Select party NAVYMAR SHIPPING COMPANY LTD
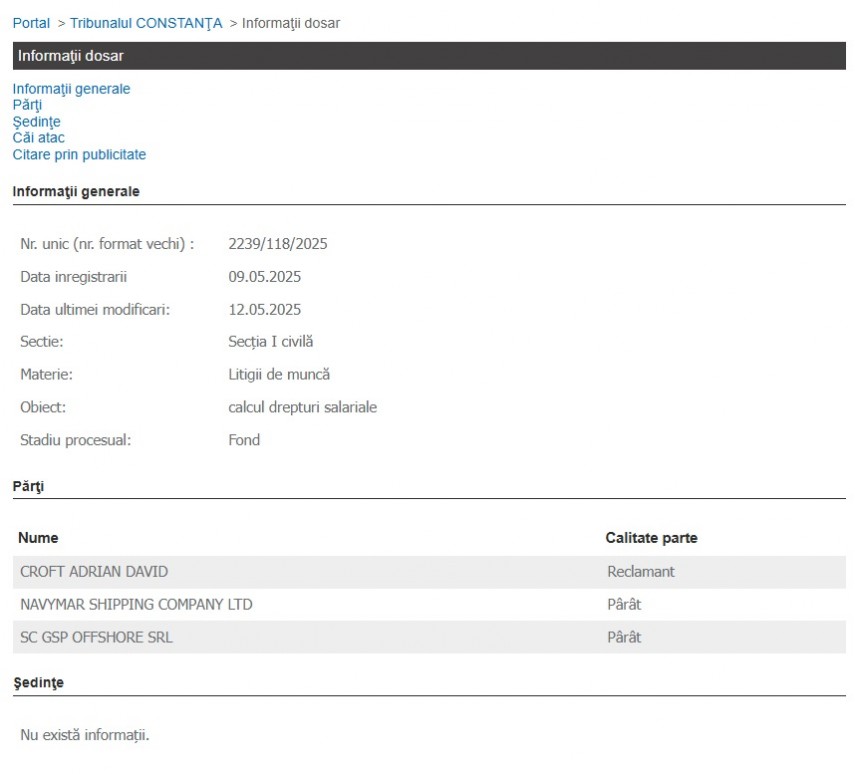This screenshot has width=855, height=774. [x=136, y=604]
